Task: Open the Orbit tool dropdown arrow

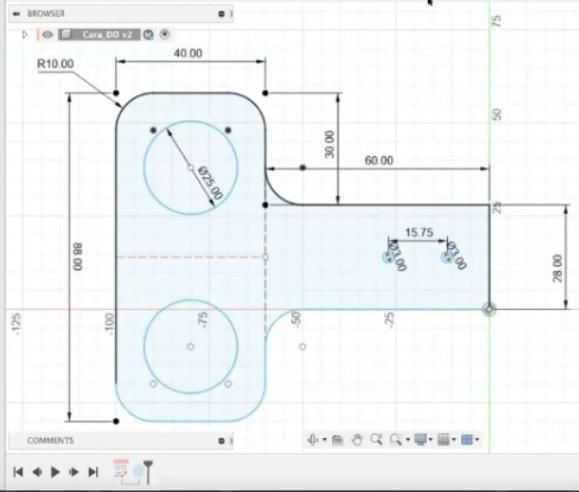Action: [325, 440]
